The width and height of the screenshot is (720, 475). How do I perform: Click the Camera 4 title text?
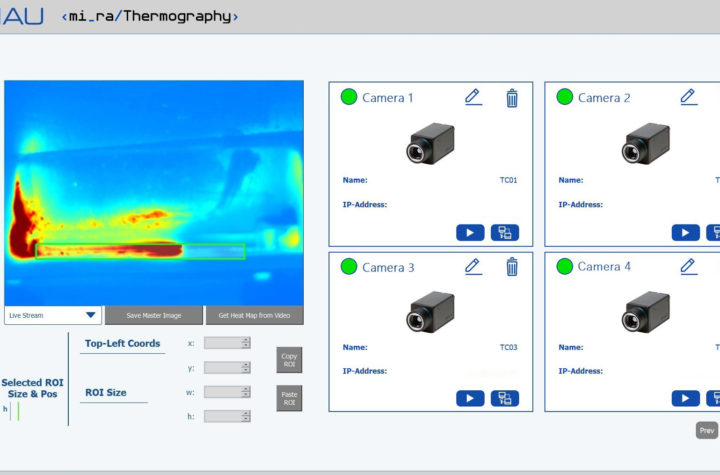(604, 267)
